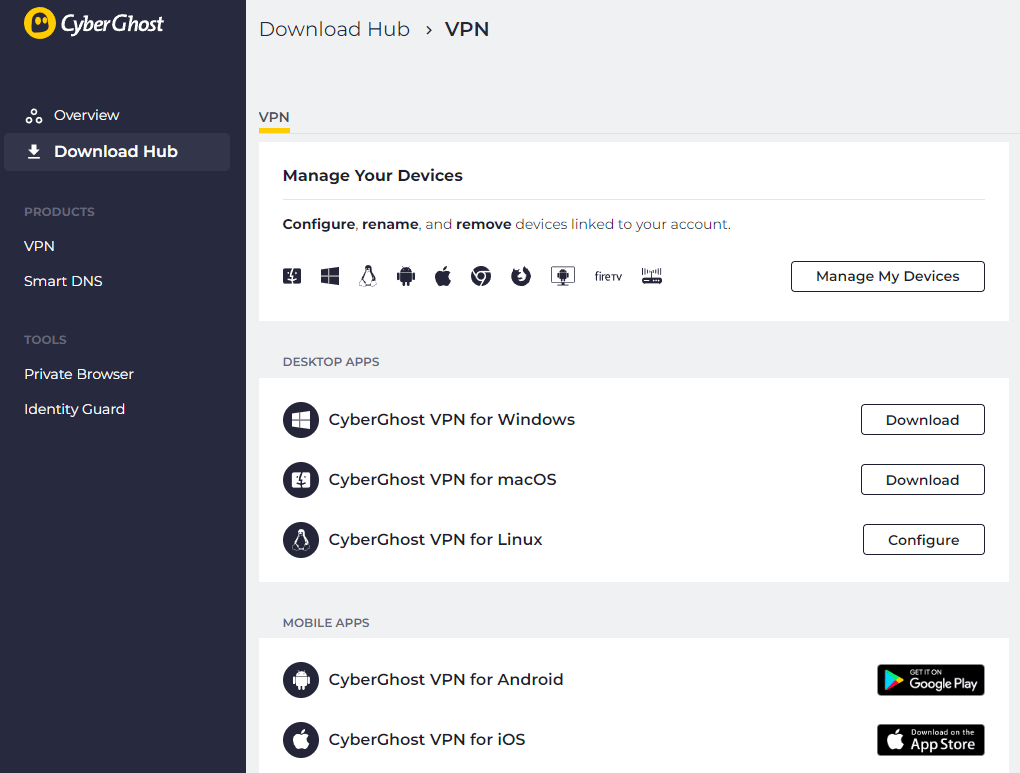Click Download Hub in the breadcrumb

(x=334, y=29)
